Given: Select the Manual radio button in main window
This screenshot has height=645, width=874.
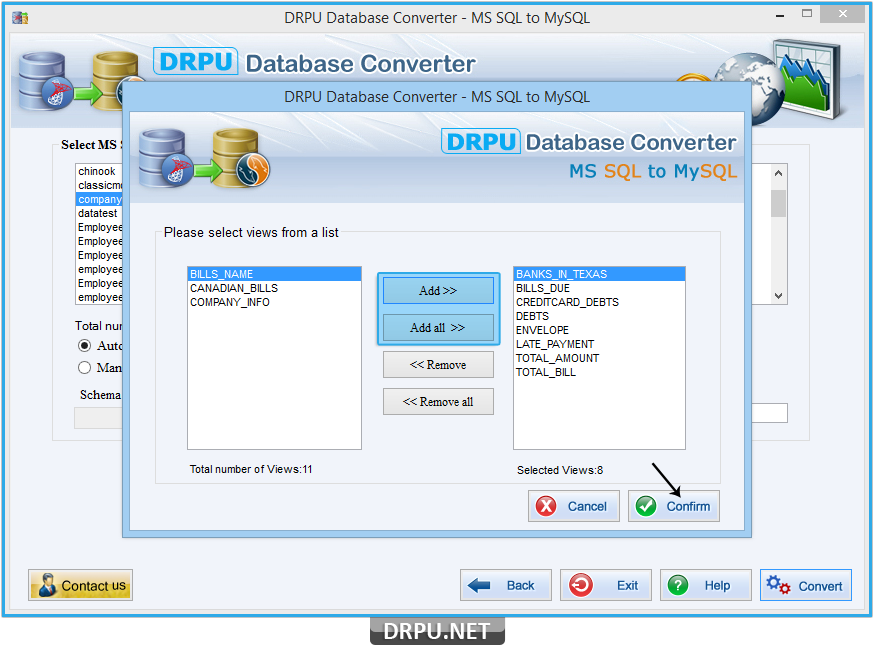Looking at the screenshot, I should coord(84,367).
